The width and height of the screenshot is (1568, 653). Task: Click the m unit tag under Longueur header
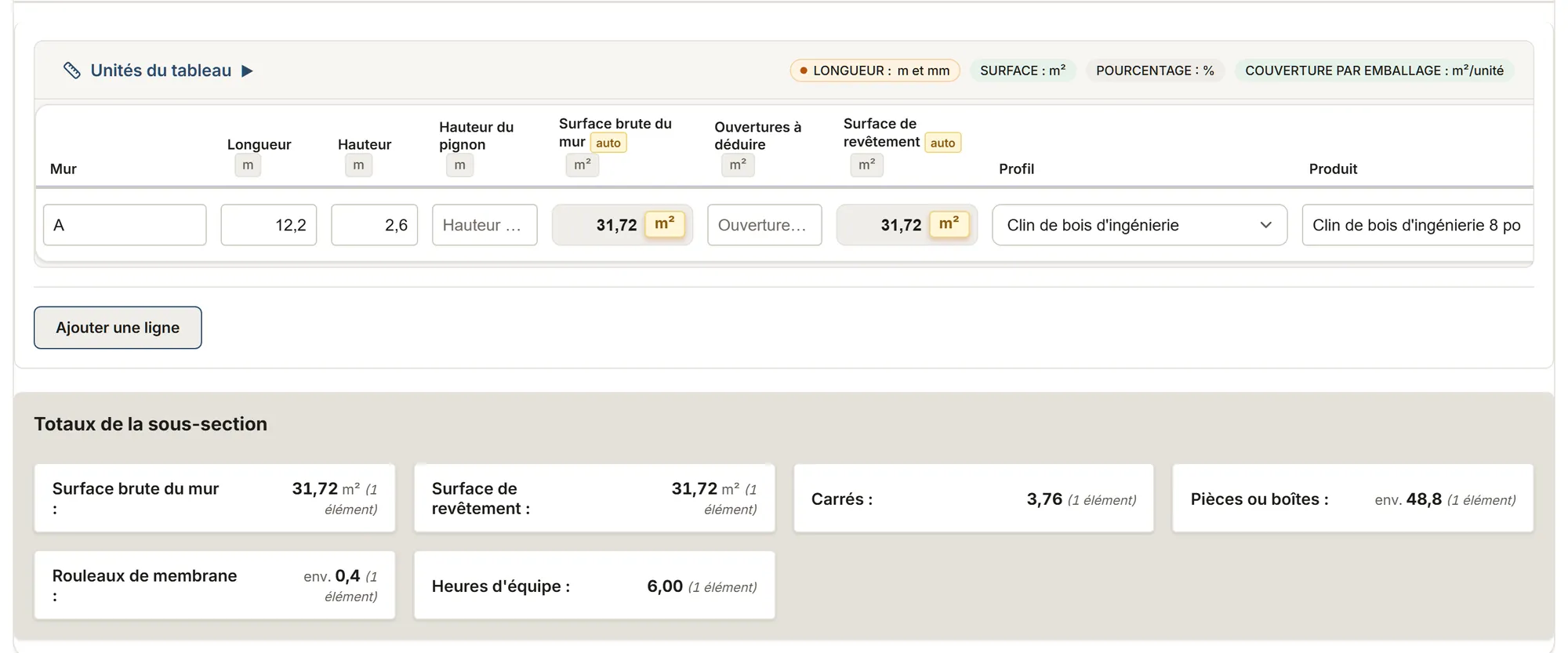click(248, 165)
